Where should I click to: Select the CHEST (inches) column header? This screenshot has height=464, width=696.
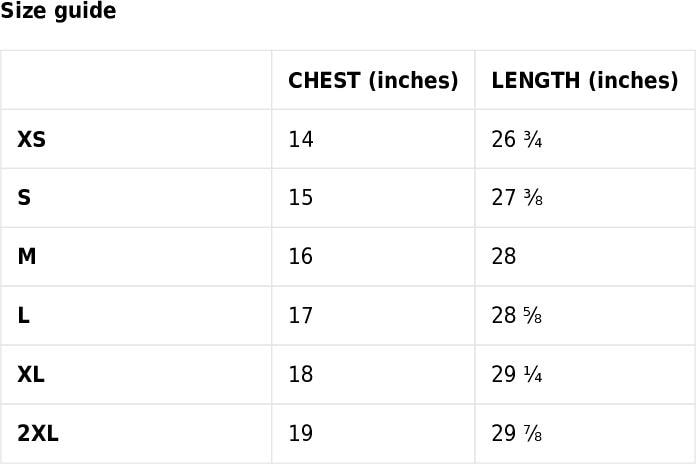373,80
